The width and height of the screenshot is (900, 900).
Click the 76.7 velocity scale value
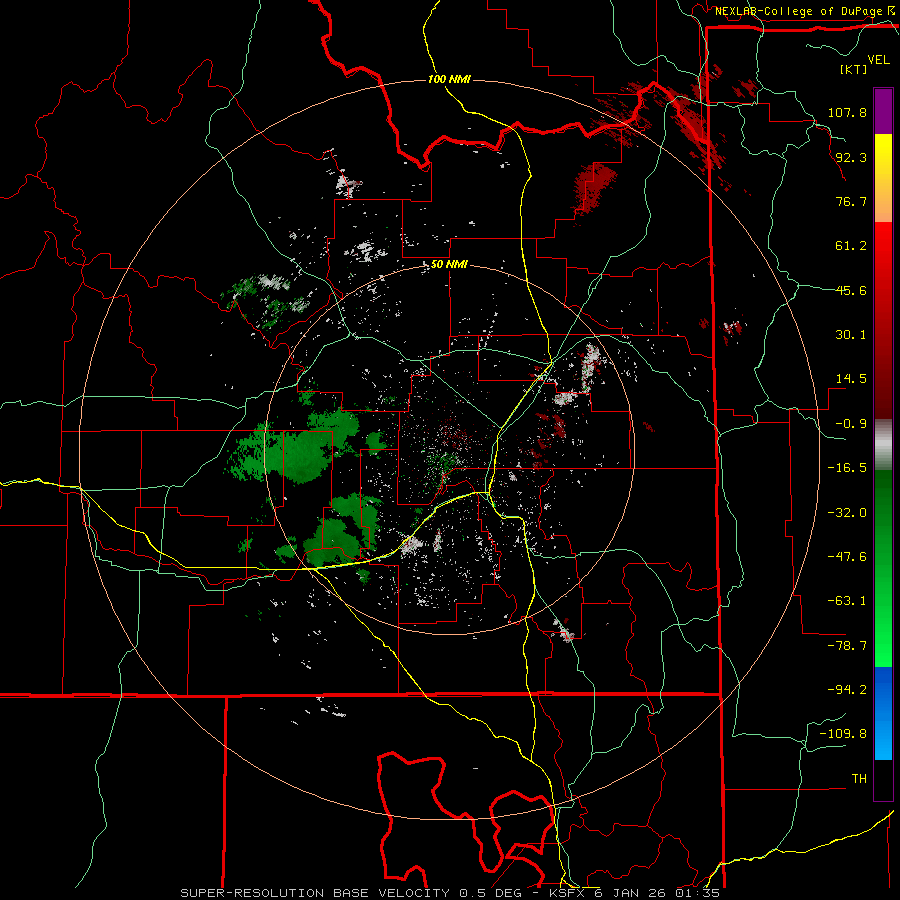tap(851, 201)
